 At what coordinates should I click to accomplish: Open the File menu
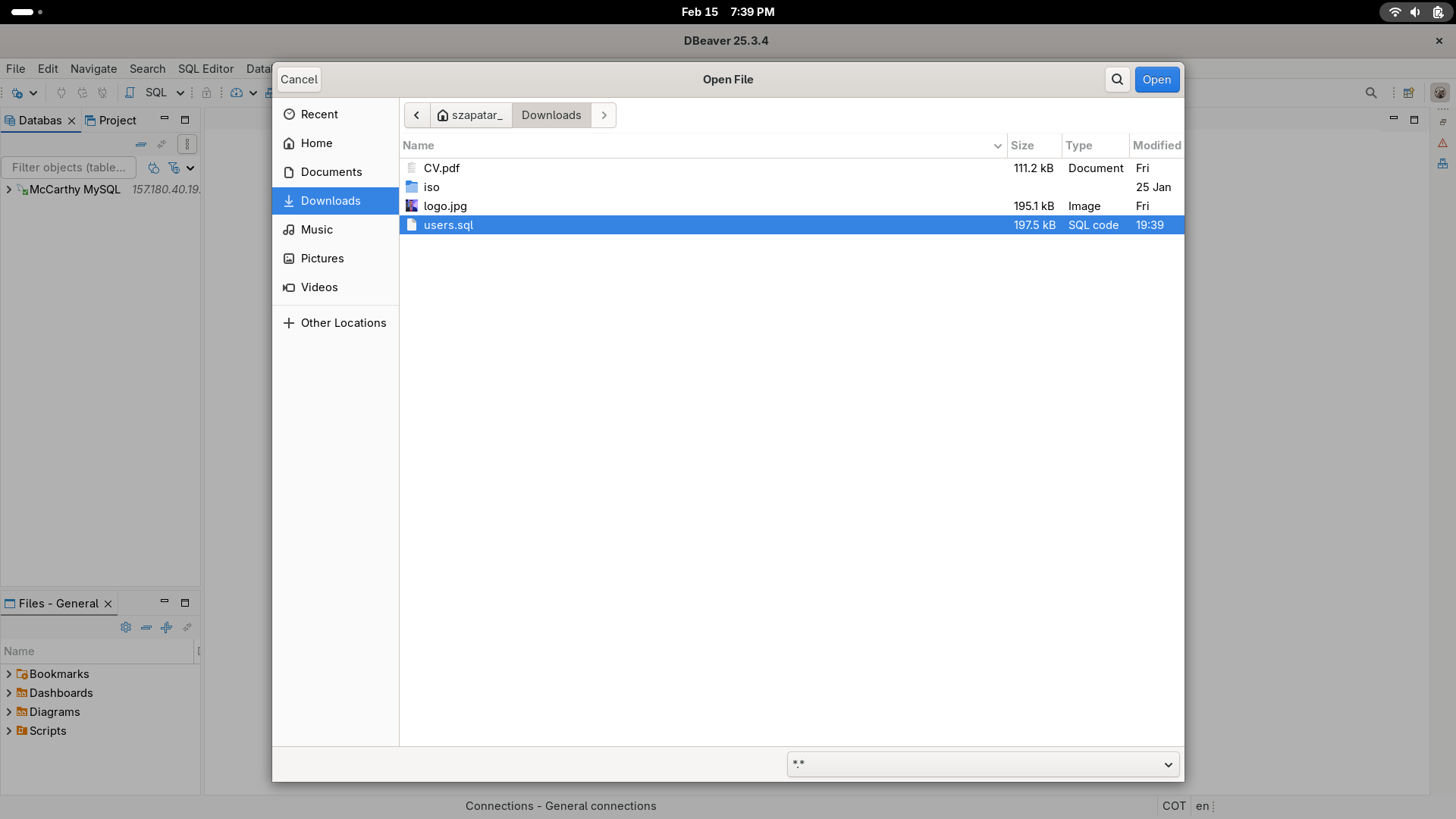15,69
